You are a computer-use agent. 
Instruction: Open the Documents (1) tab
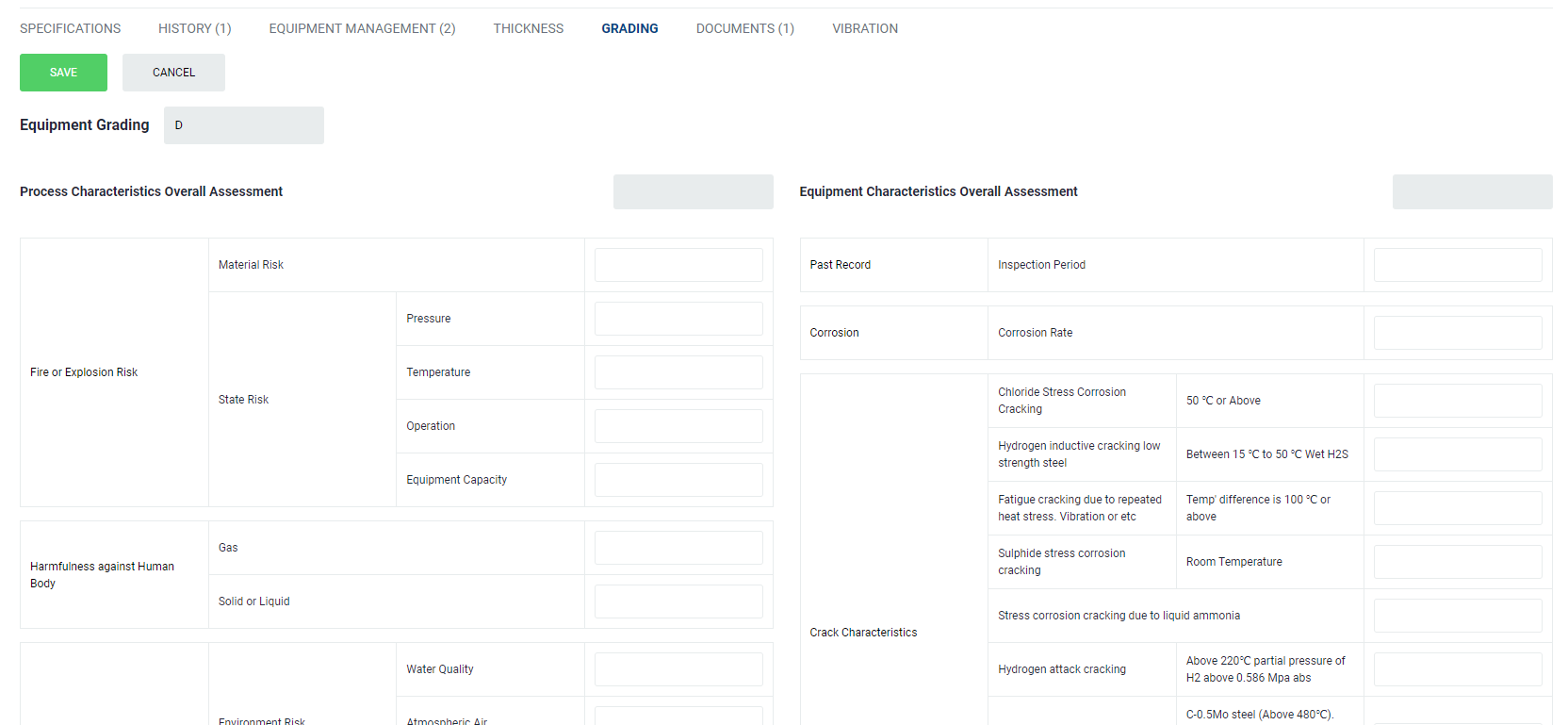744,28
